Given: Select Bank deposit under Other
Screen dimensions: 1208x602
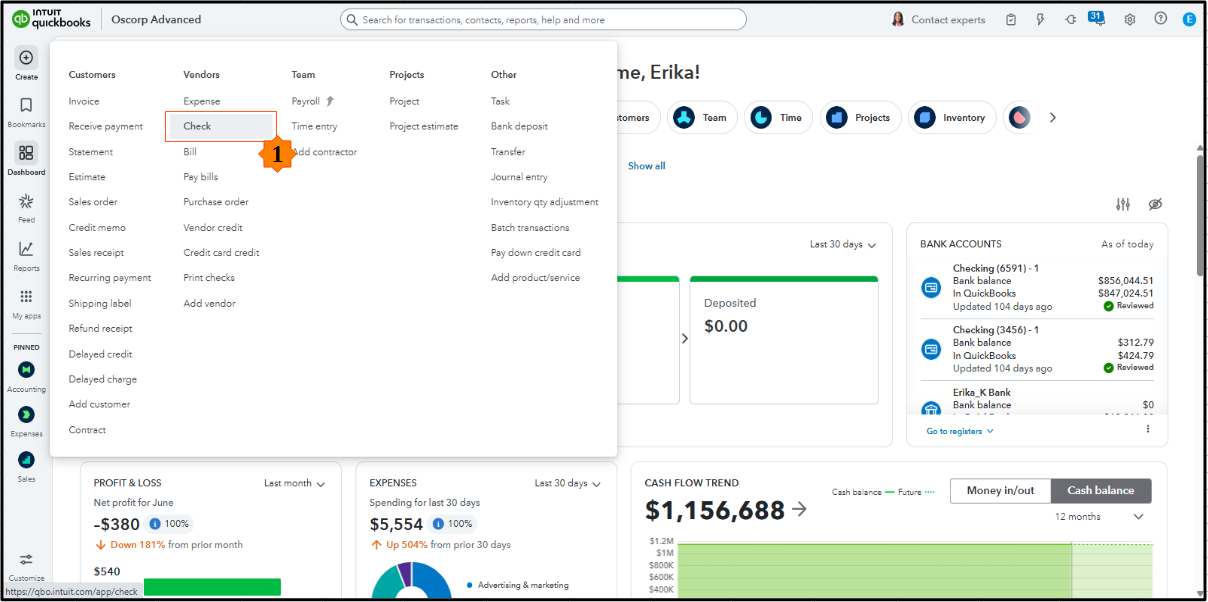Looking at the screenshot, I should point(519,126).
